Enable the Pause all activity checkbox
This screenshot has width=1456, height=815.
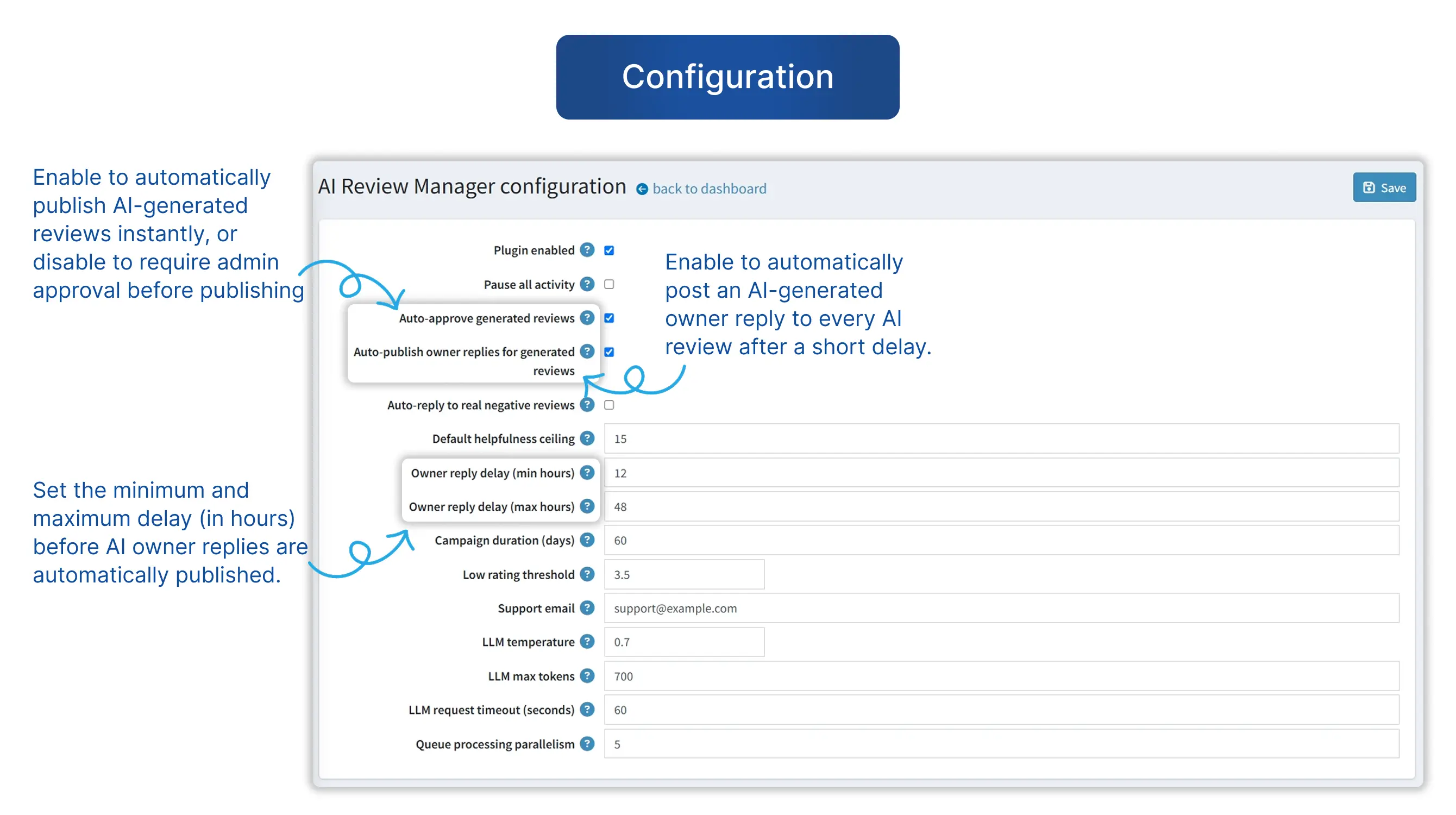tap(608, 284)
